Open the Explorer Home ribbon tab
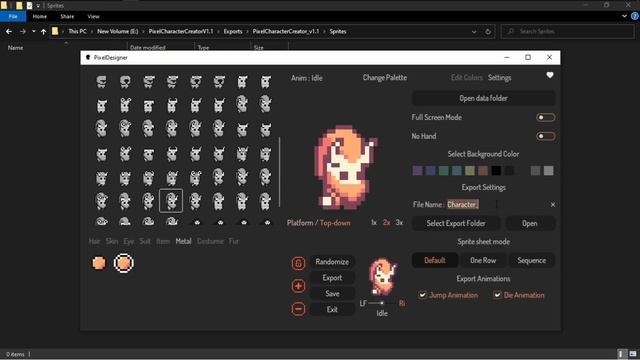 40,16
